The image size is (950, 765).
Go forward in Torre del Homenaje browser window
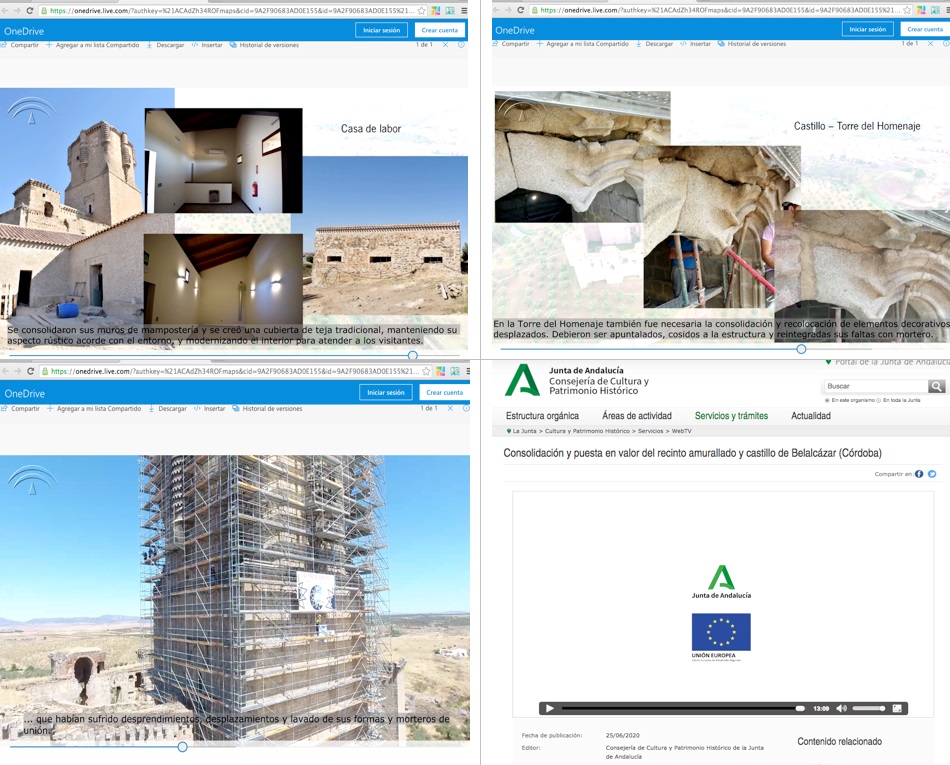[508, 10]
